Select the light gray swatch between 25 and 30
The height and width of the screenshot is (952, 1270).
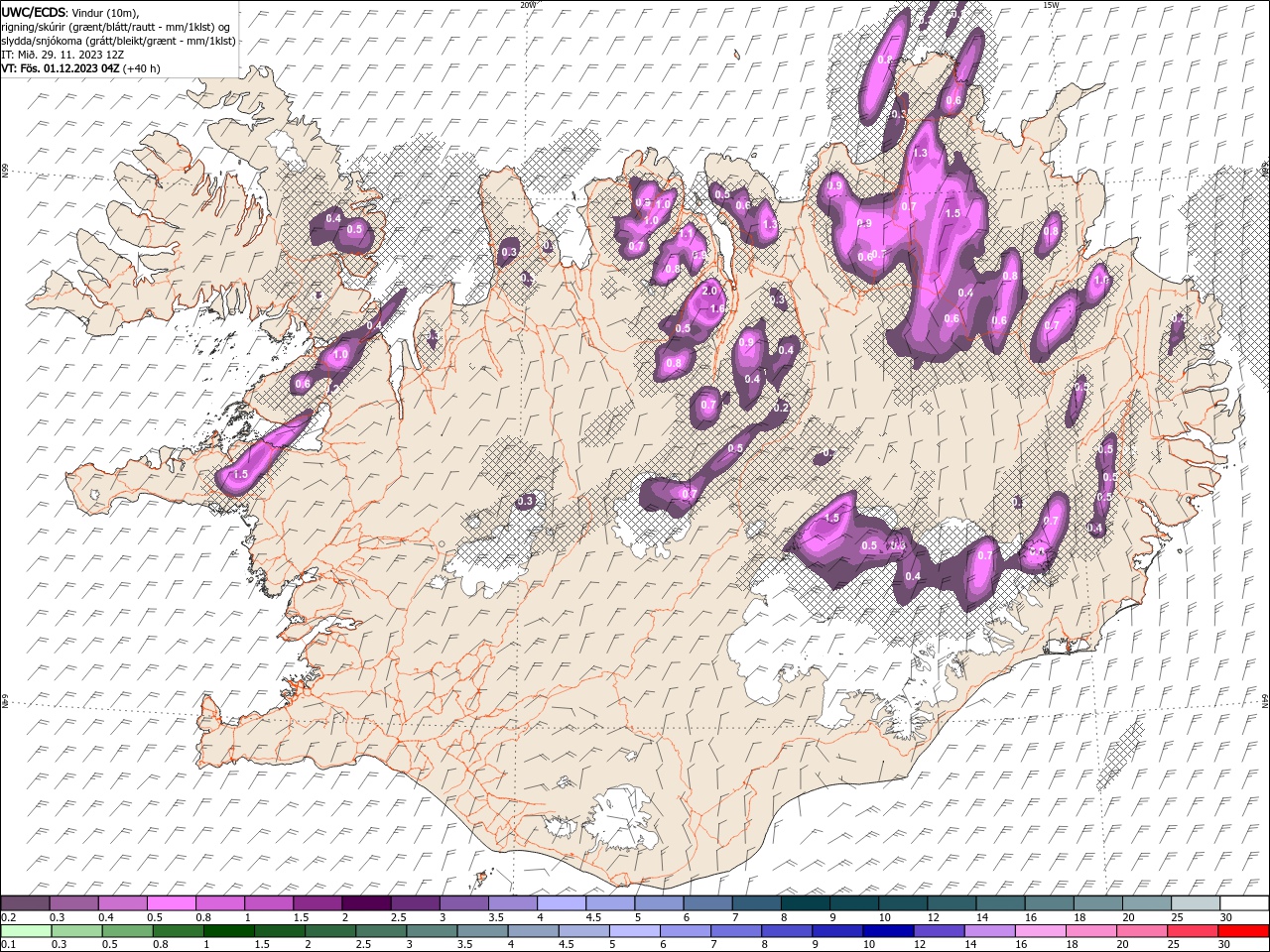coord(1196,903)
